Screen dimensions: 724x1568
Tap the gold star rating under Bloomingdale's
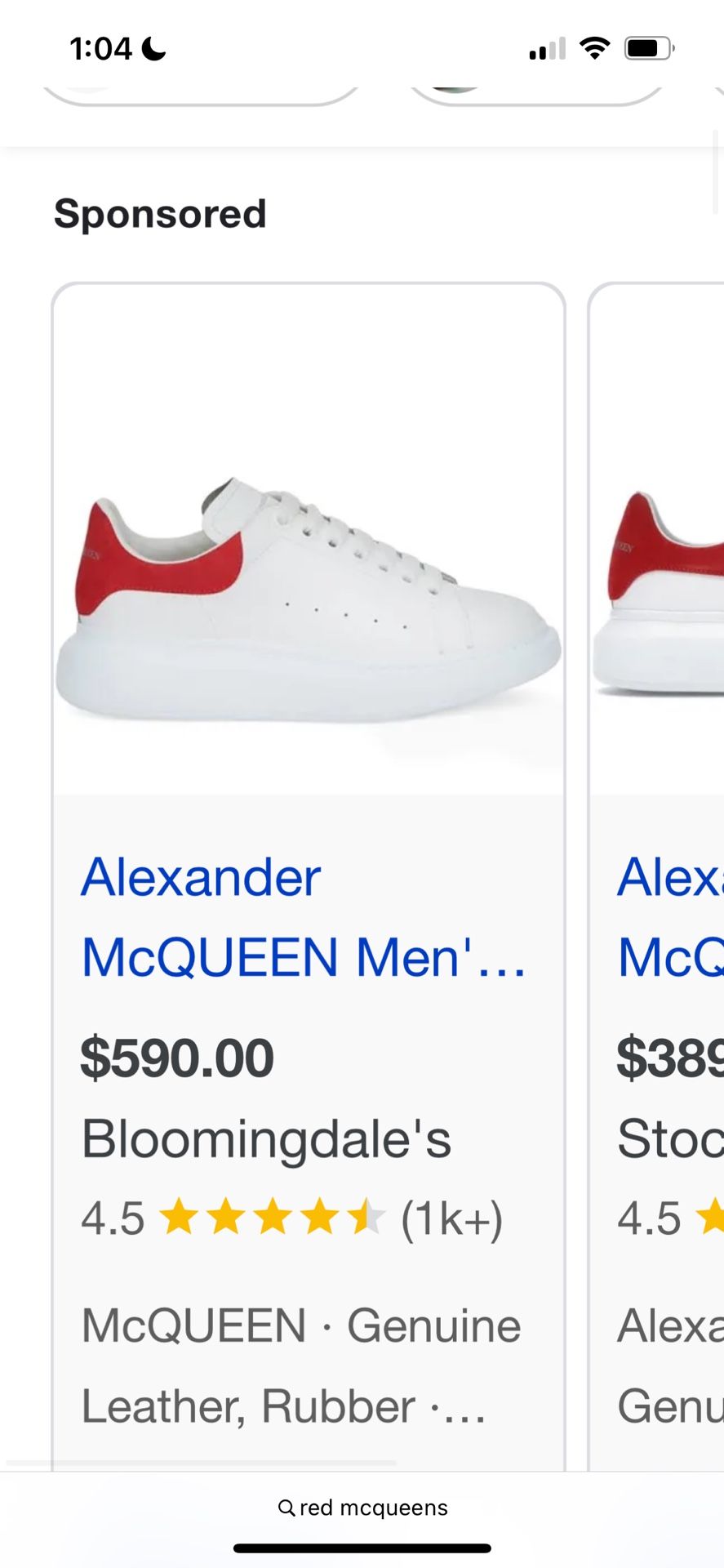click(272, 1218)
